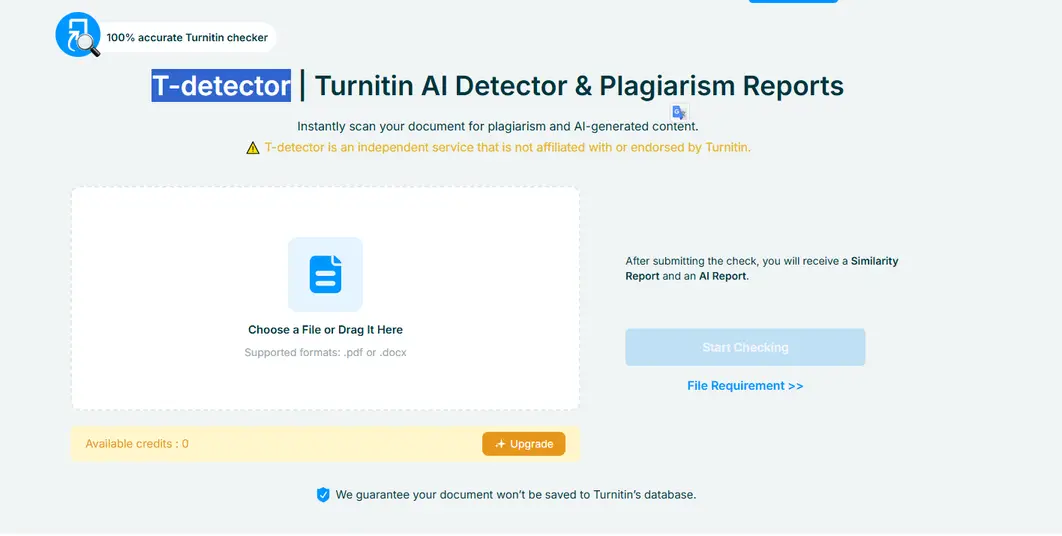The image size is (1062, 536).
Task: Click the Google Translate overlay icon
Action: 679,112
